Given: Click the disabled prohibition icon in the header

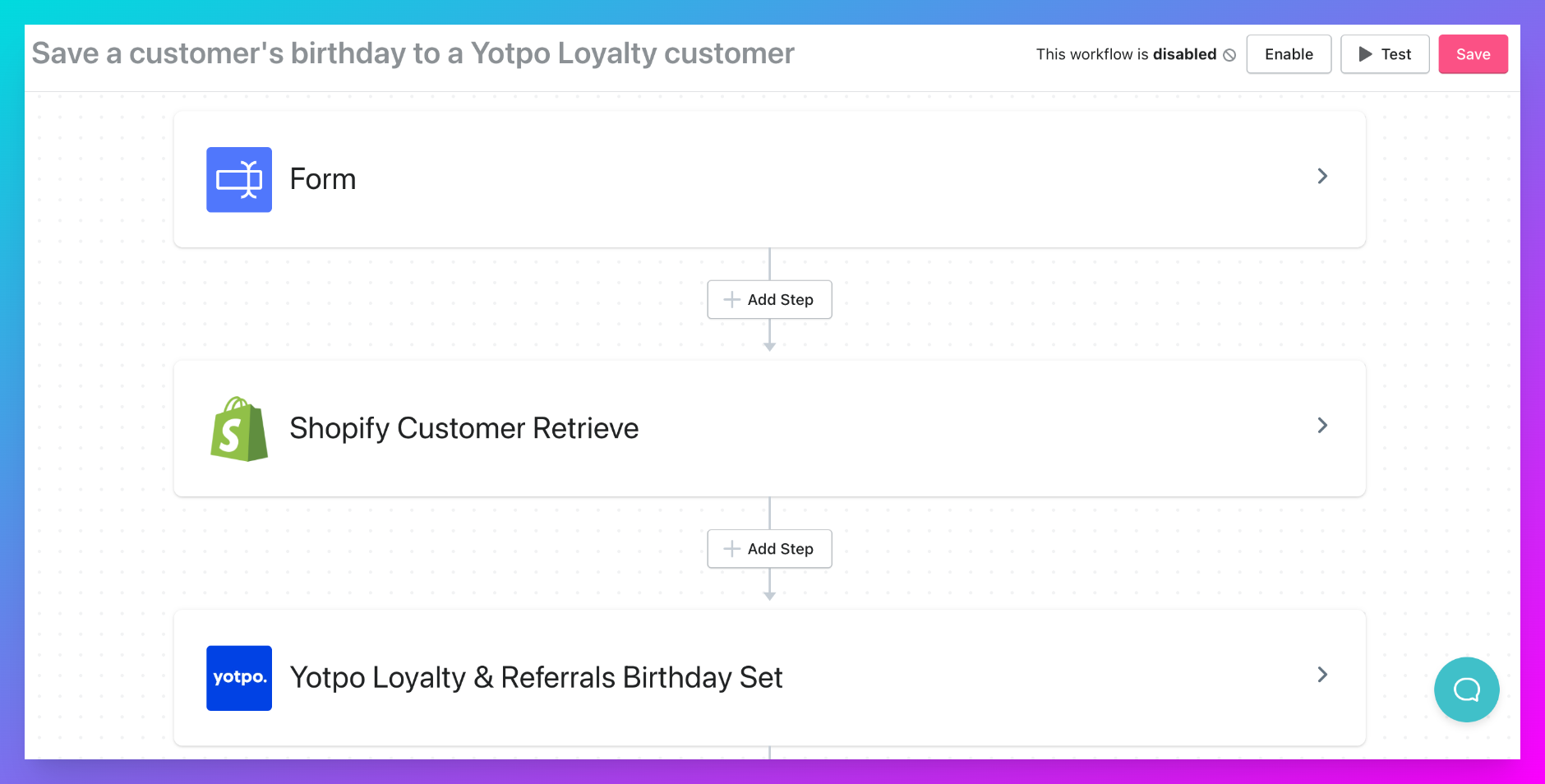Looking at the screenshot, I should [x=1229, y=54].
